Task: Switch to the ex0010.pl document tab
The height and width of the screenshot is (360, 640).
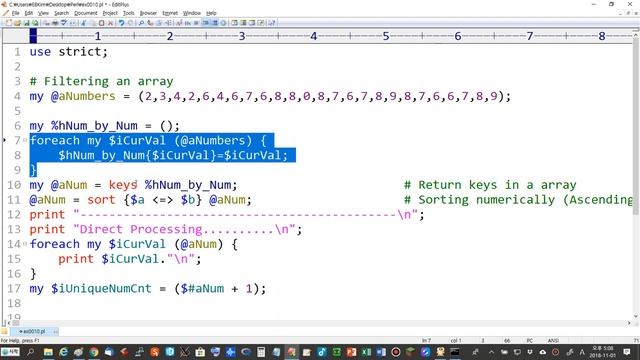Action: pos(33,331)
